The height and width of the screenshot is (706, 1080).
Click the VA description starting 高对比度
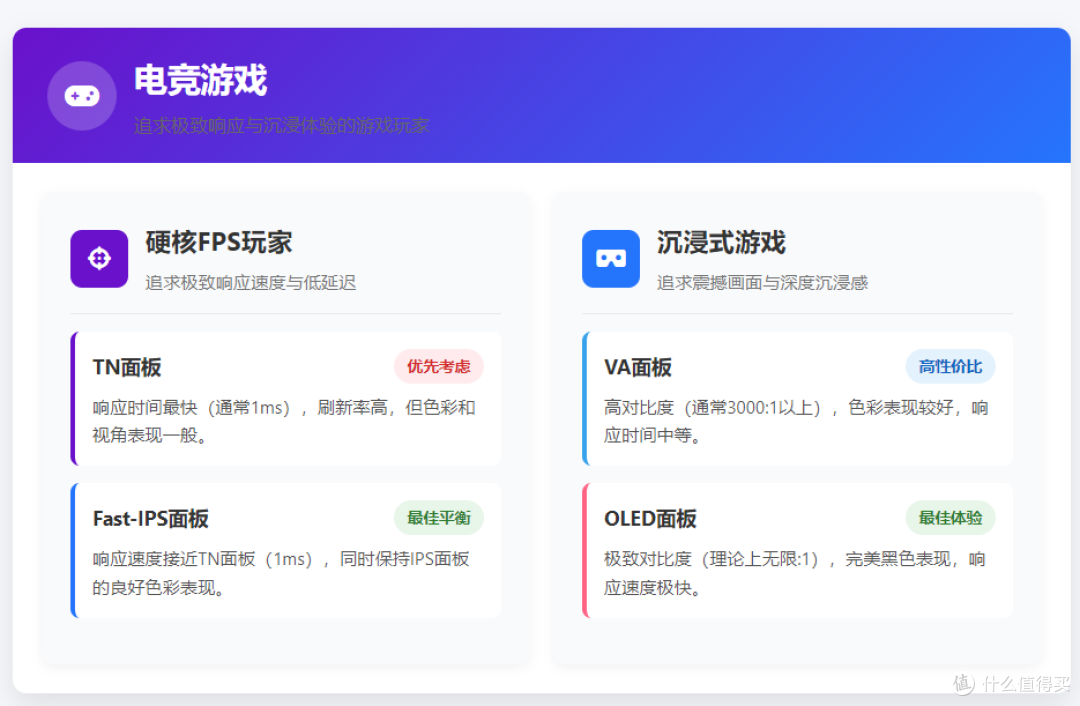click(796, 422)
